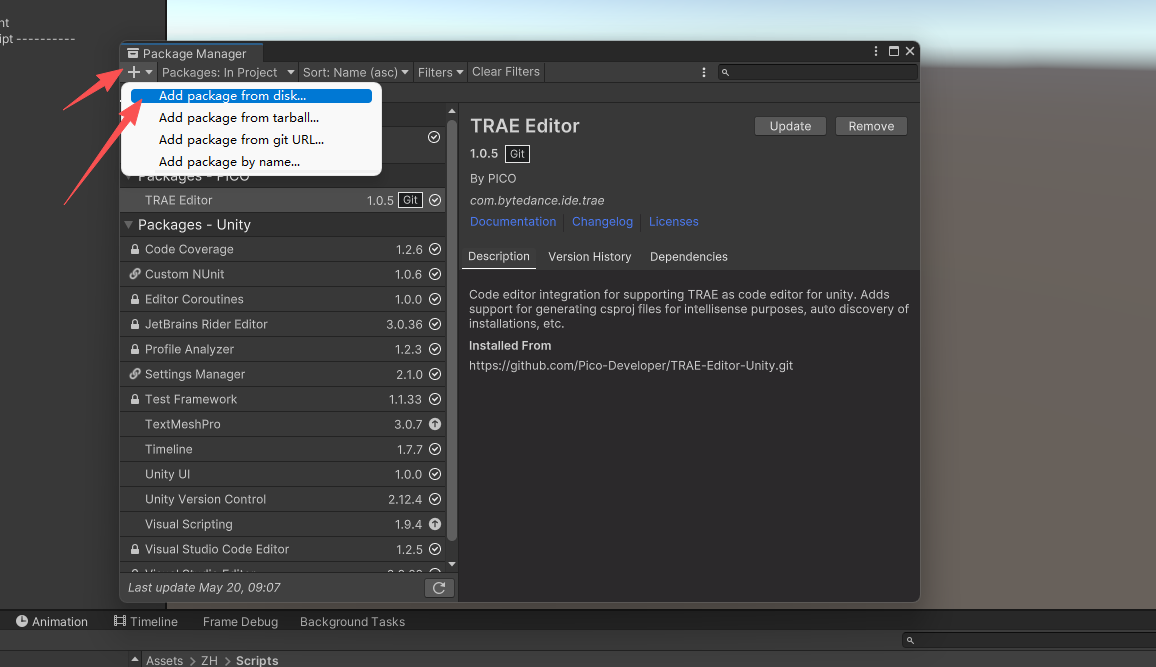This screenshot has height=667, width=1156.
Task: Open the Frame Debug tab
Action: (240, 621)
